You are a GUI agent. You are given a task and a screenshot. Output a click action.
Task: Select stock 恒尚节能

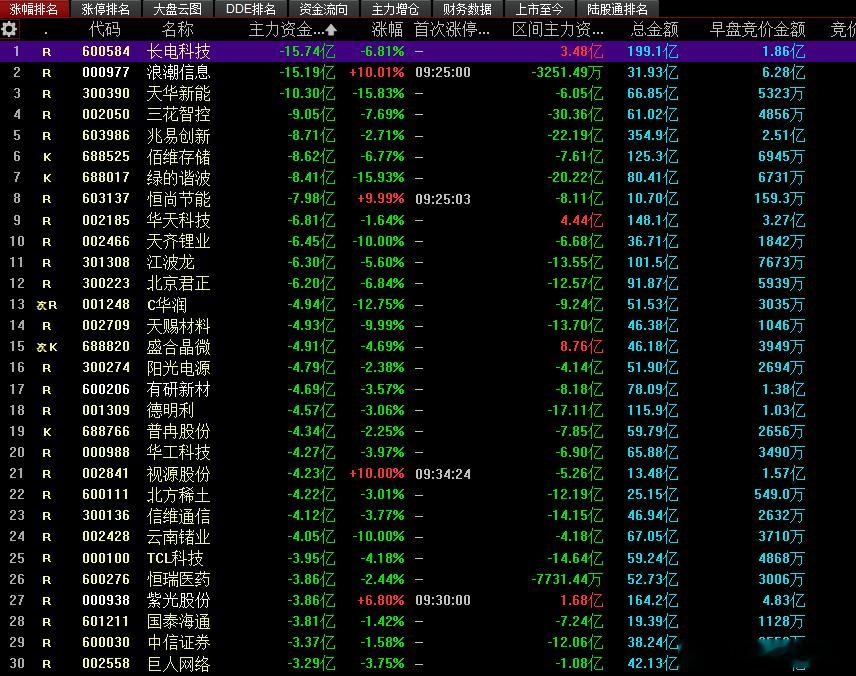[179, 199]
